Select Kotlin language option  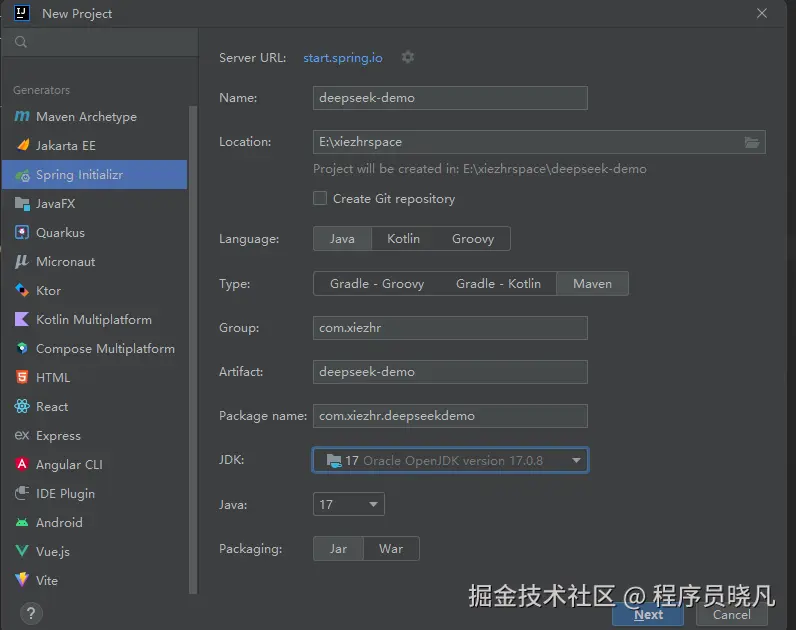point(403,239)
